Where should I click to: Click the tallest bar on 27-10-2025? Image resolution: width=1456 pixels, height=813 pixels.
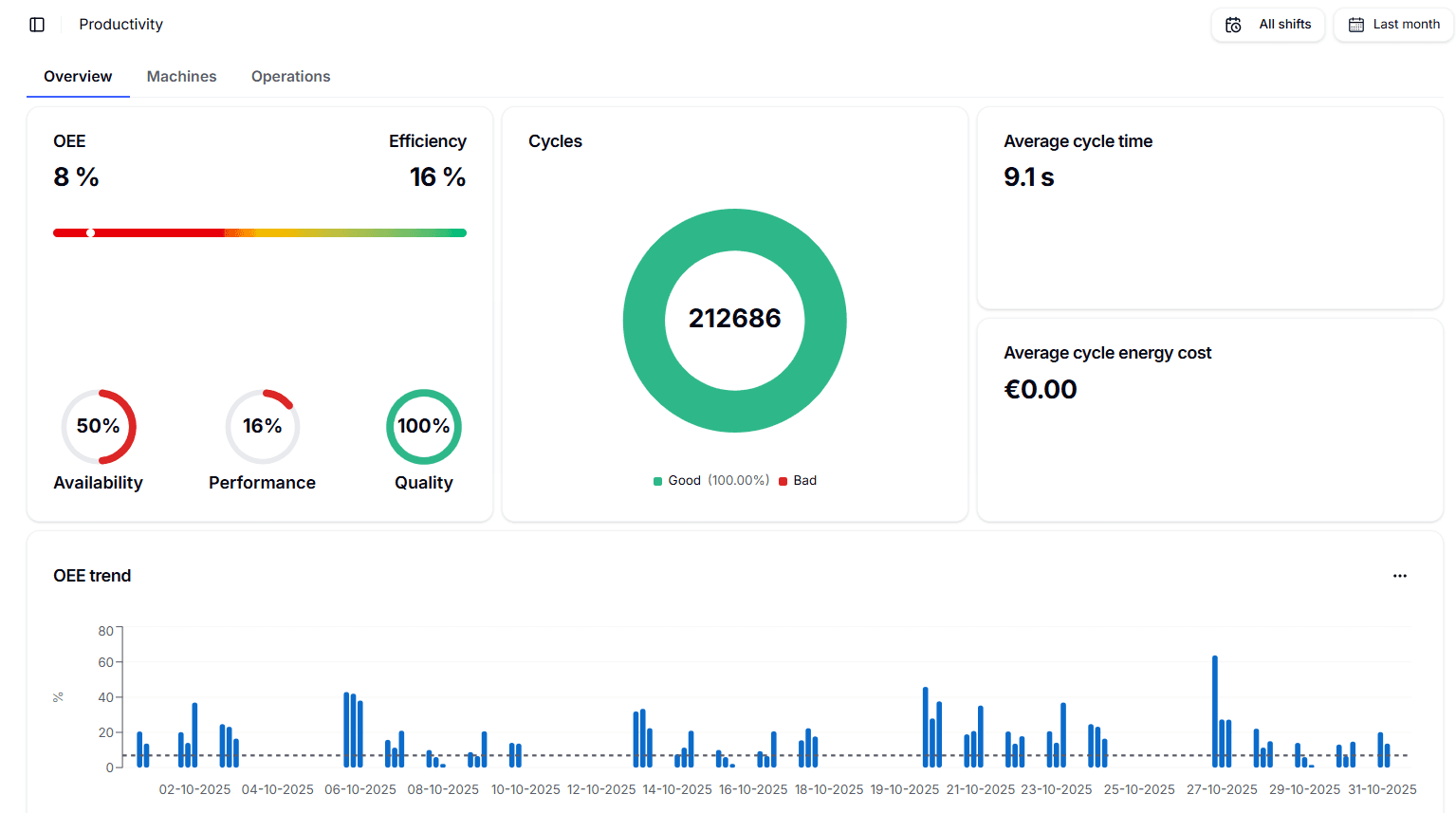click(1214, 711)
